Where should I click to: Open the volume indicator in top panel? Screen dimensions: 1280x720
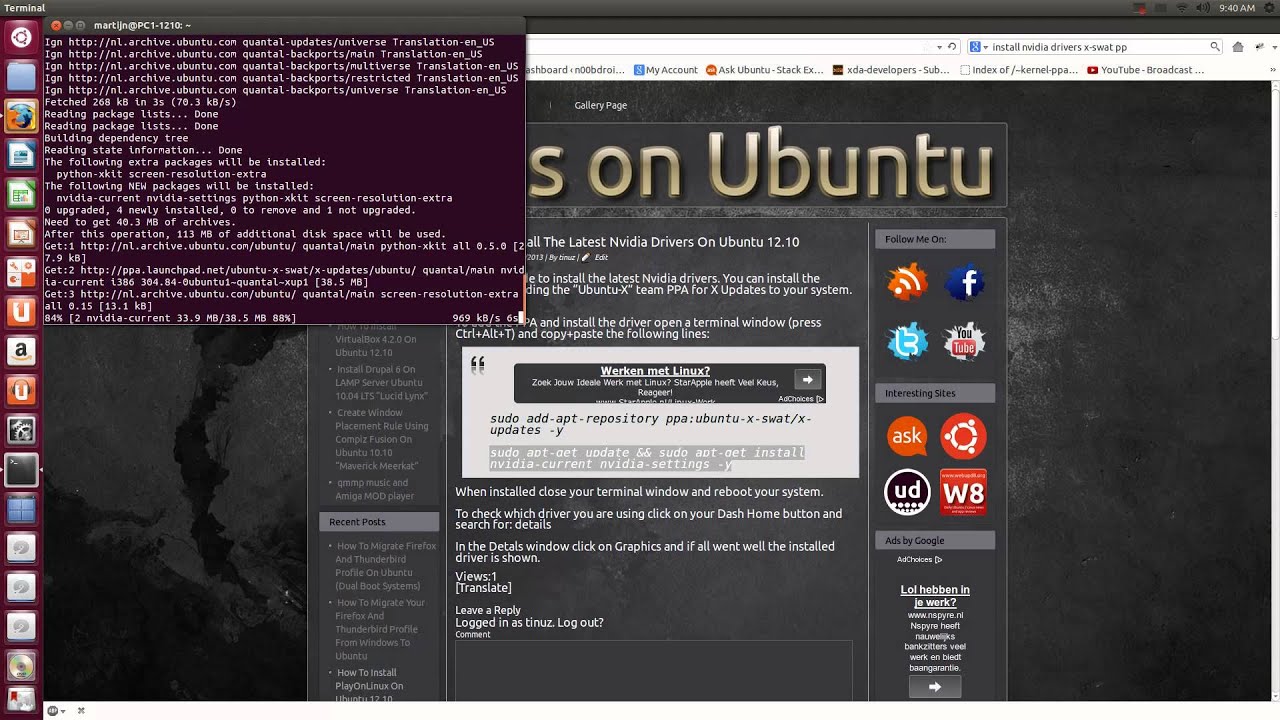tap(1204, 8)
